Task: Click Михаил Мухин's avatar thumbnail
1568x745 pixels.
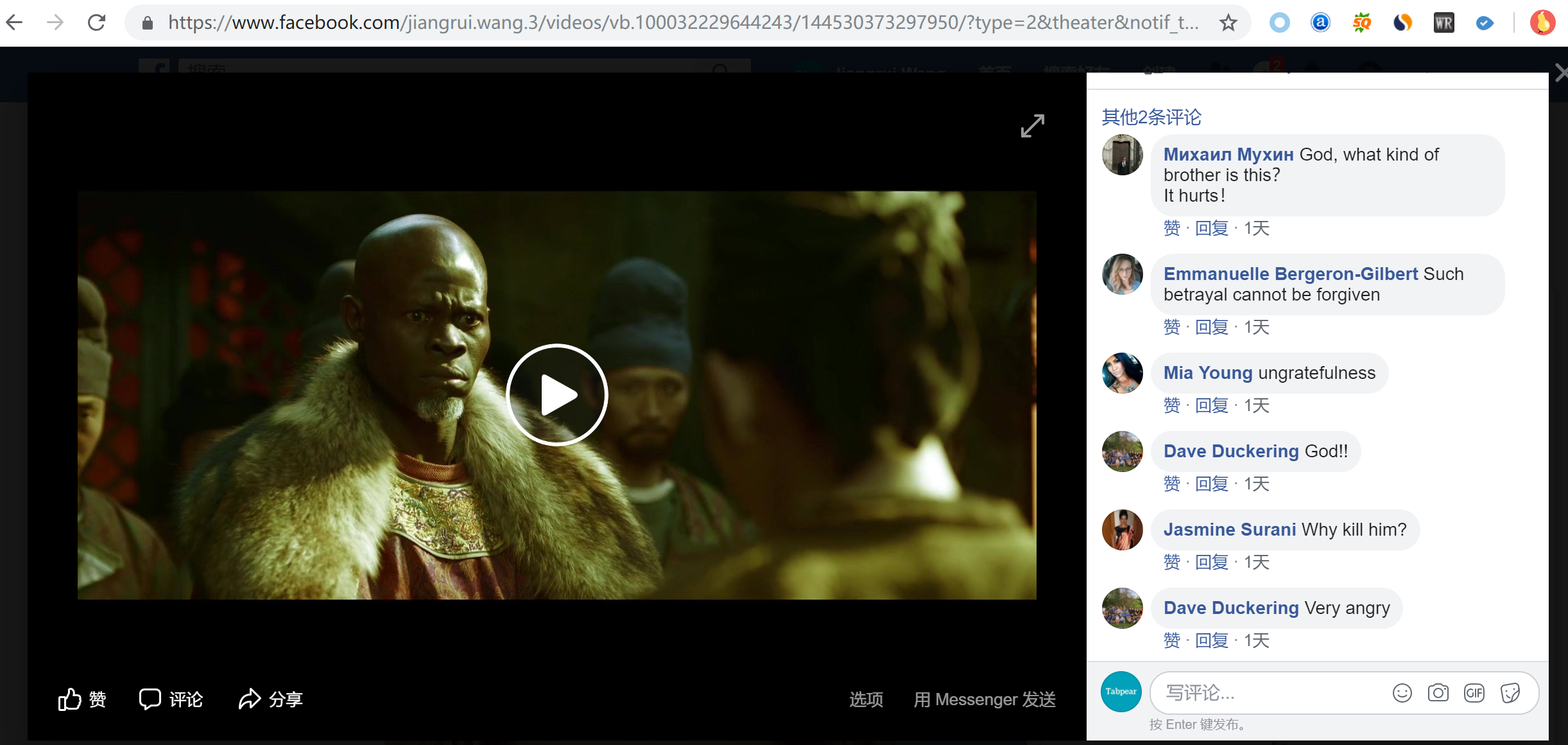Action: tap(1123, 155)
